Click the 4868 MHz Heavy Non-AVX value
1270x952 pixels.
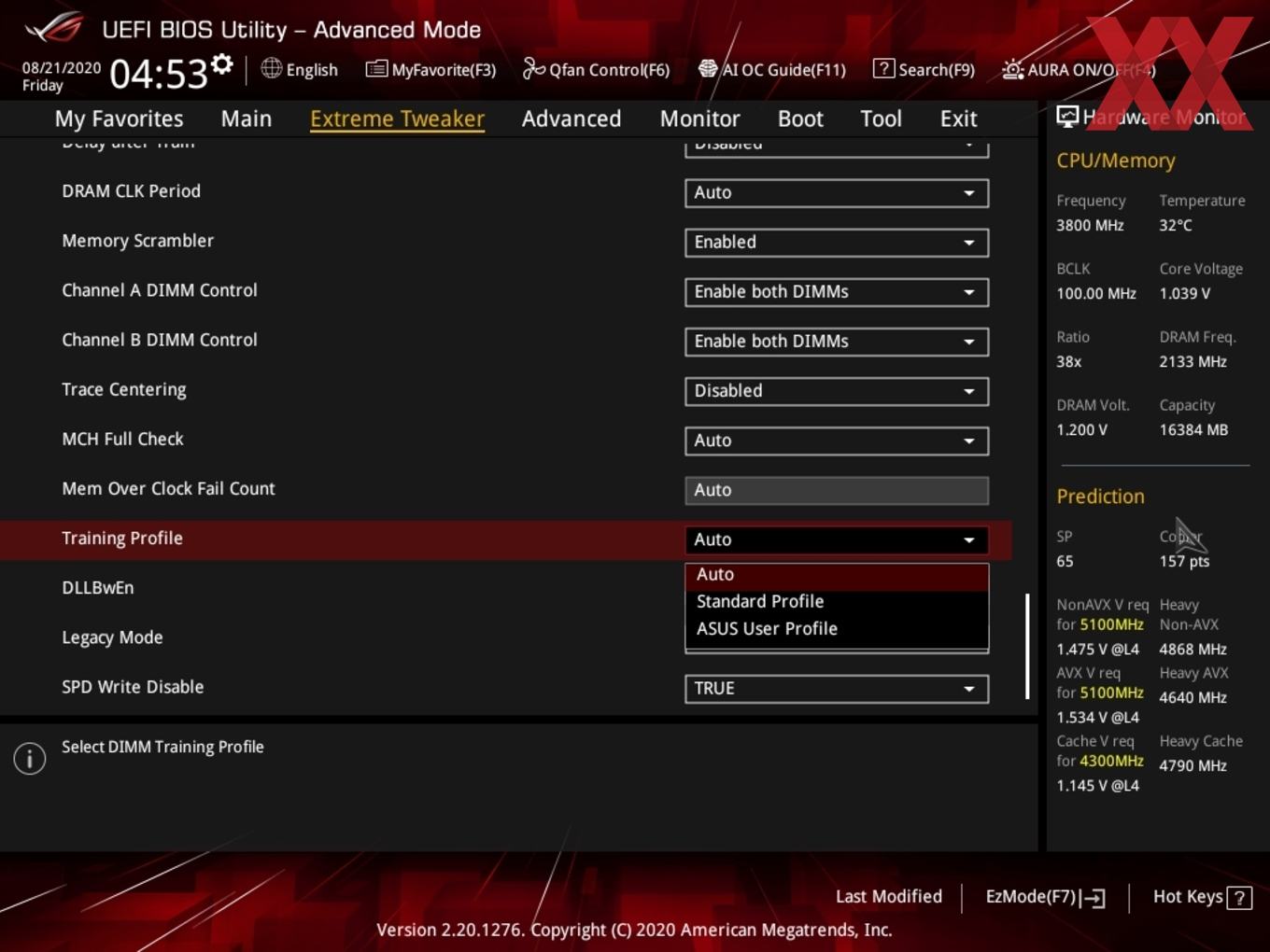pyautogui.click(x=1192, y=649)
